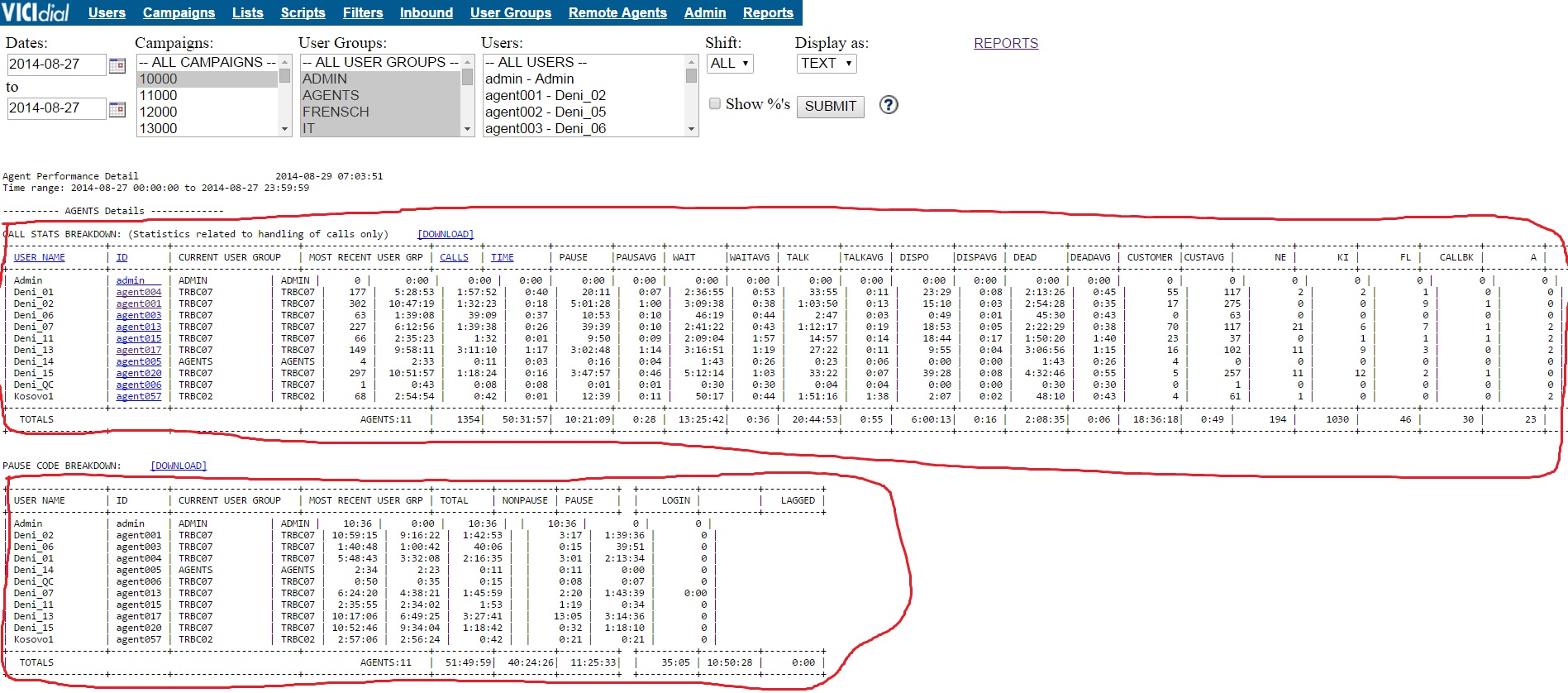
Task: Open the Scripts menu
Action: pos(303,12)
